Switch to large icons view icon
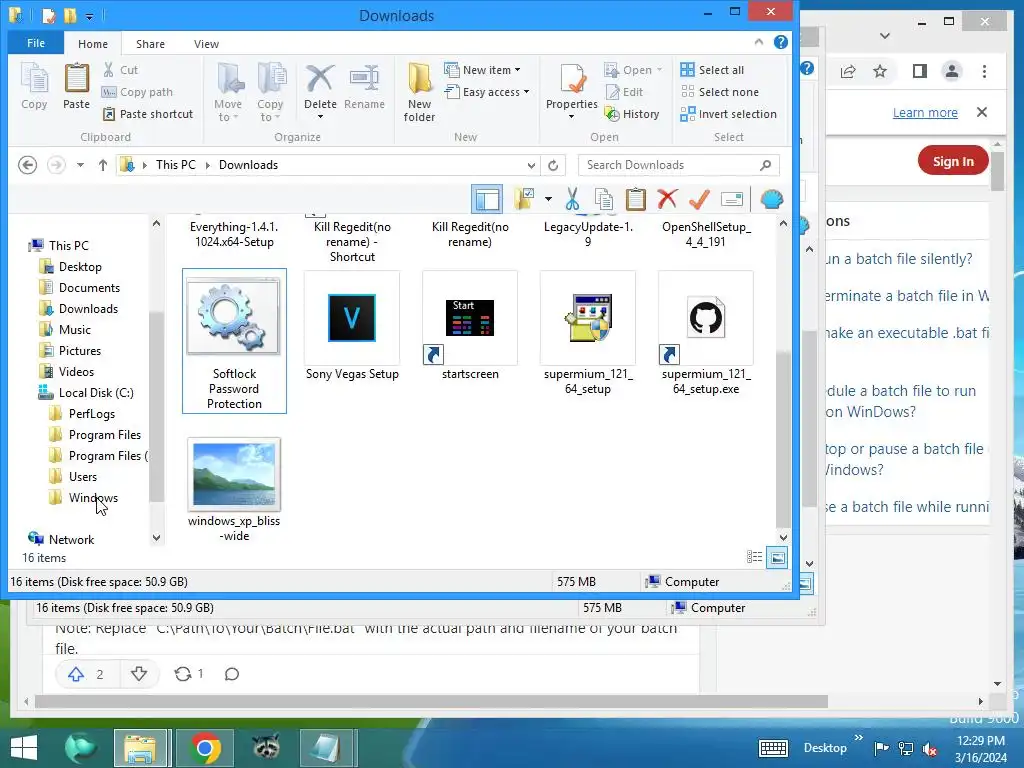Screen dimensions: 1024x768 click(x=777, y=558)
